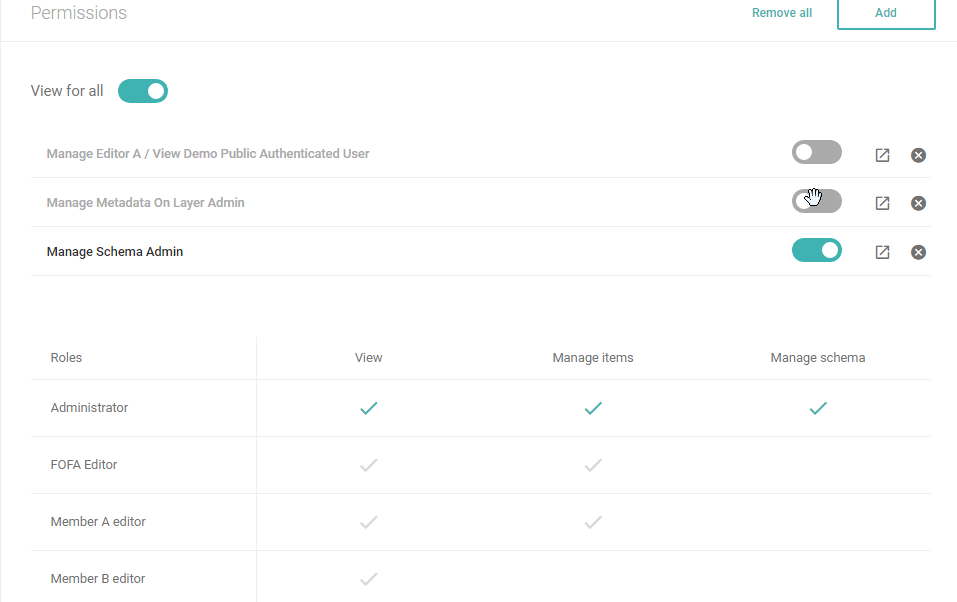The width and height of the screenshot is (957, 602).
Task: Remove Manage Metadata On Layer Admin permission
Action: coord(918,203)
